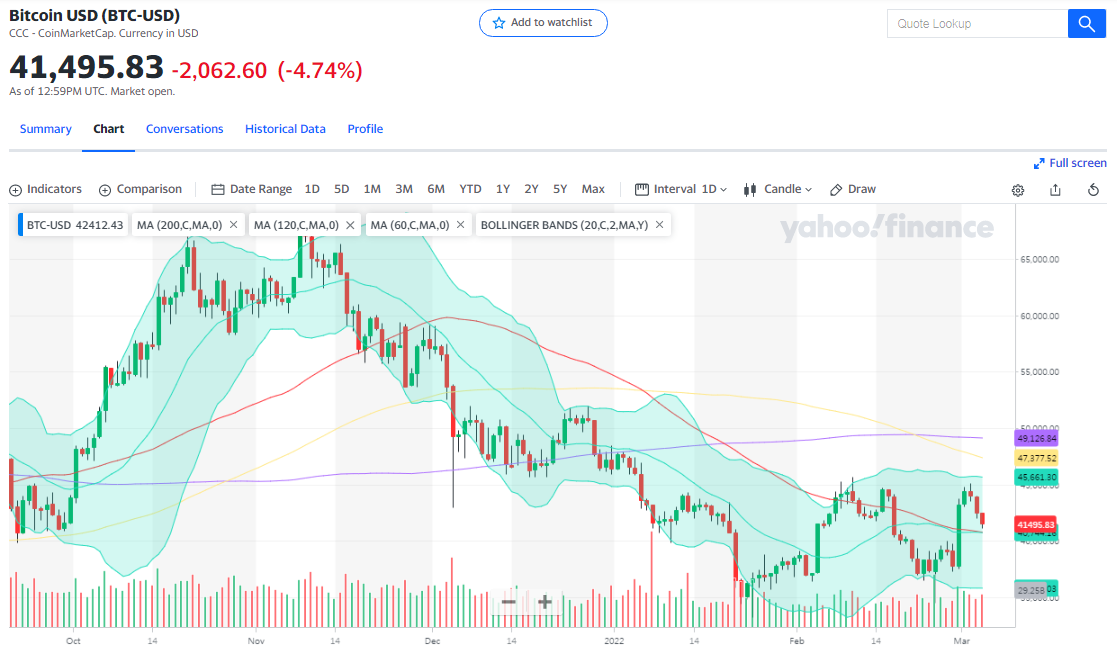Set range to Max
The height and width of the screenshot is (656, 1117).
point(593,189)
